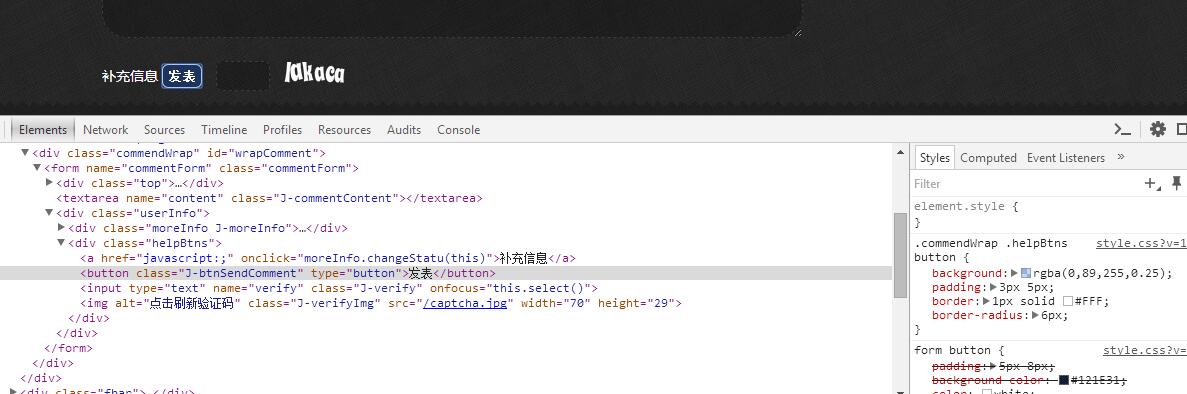The width and height of the screenshot is (1187, 394).
Task: Click the 发表 button on the page
Action: point(182,76)
